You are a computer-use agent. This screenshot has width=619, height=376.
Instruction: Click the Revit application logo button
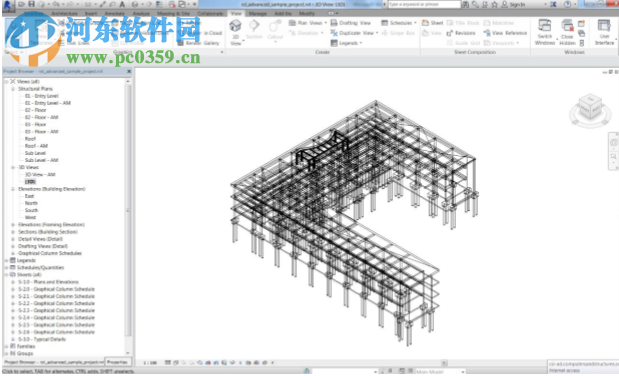(8, 5)
